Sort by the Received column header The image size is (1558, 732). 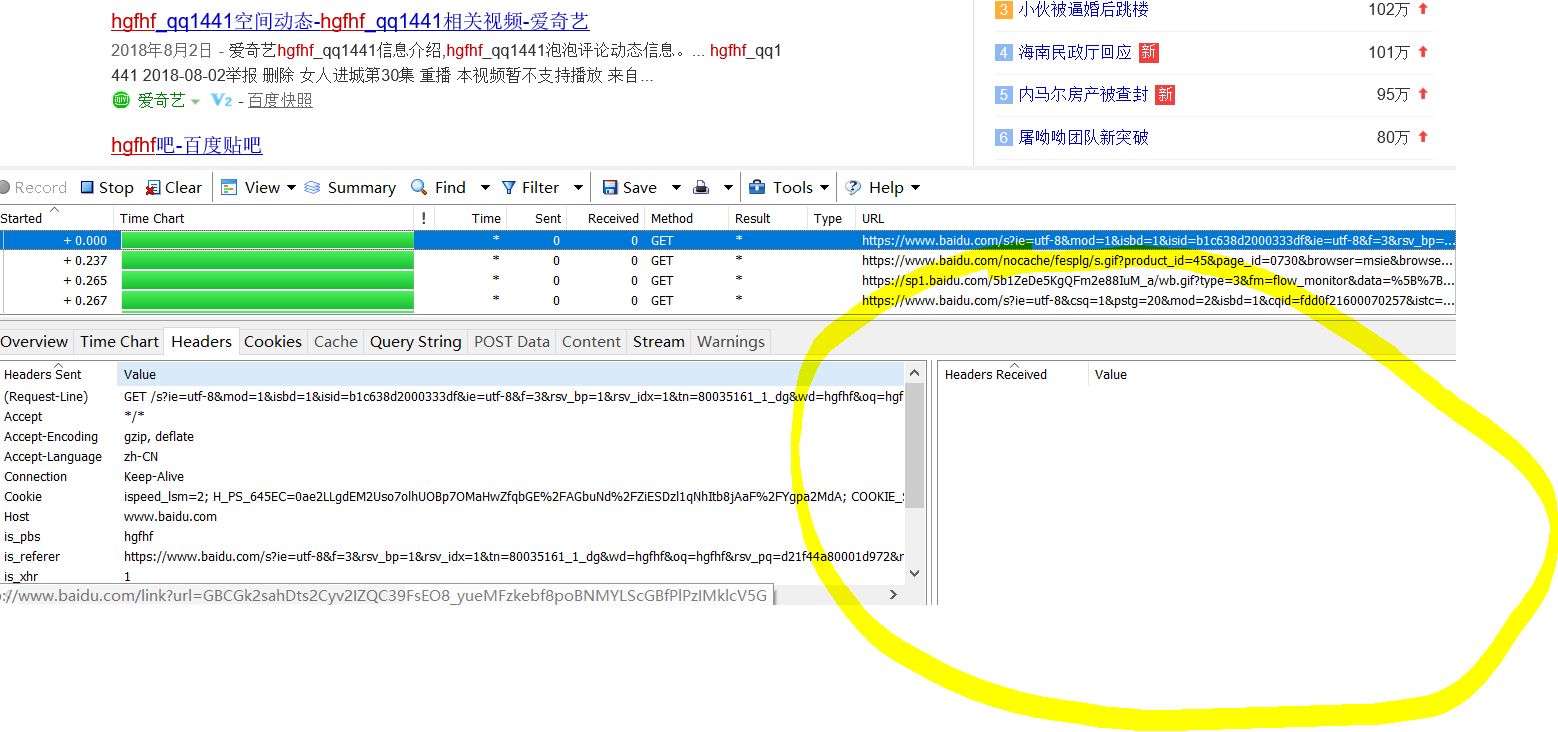[606, 218]
